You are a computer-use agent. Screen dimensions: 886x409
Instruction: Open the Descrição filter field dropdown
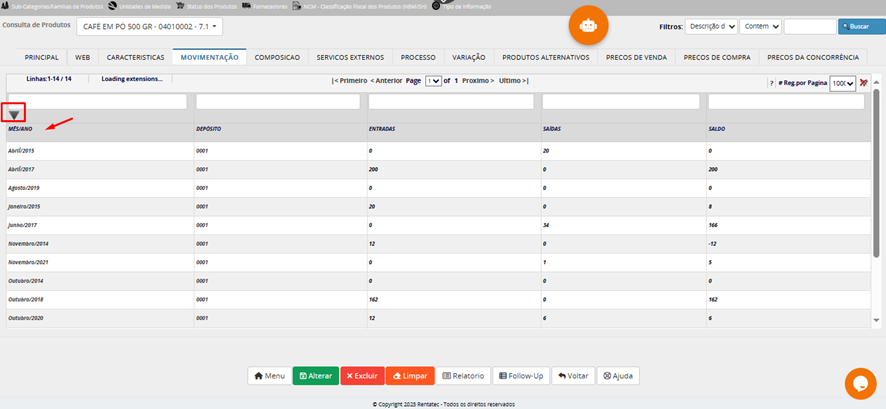(713, 27)
